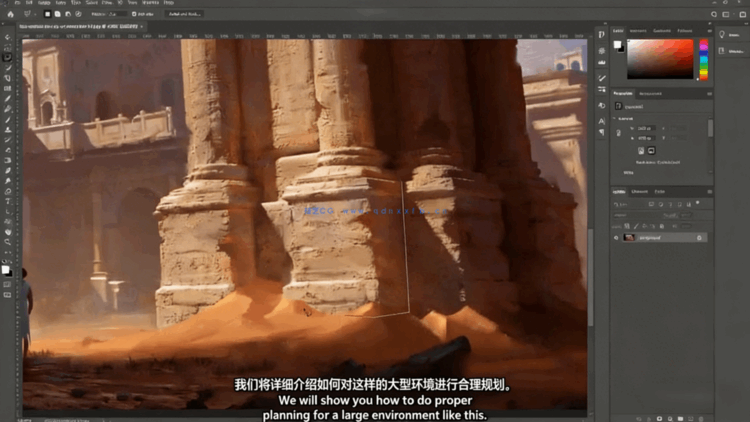Toggle lock transparent pixels in Layers panel

coord(627,226)
